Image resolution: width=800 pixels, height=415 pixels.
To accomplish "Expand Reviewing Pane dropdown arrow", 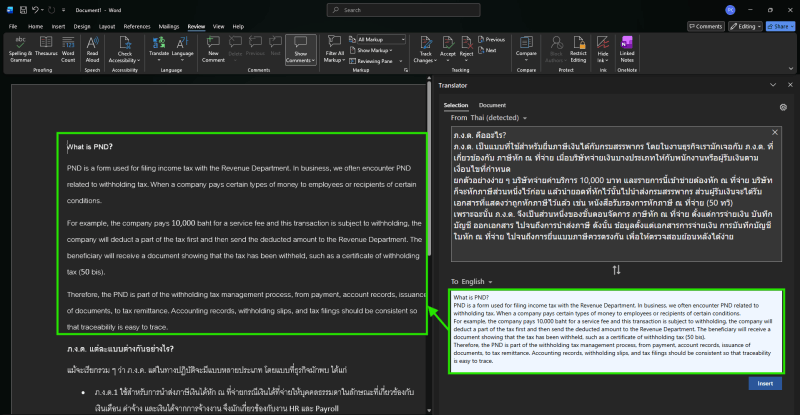I will pyautogui.click(x=401, y=61).
